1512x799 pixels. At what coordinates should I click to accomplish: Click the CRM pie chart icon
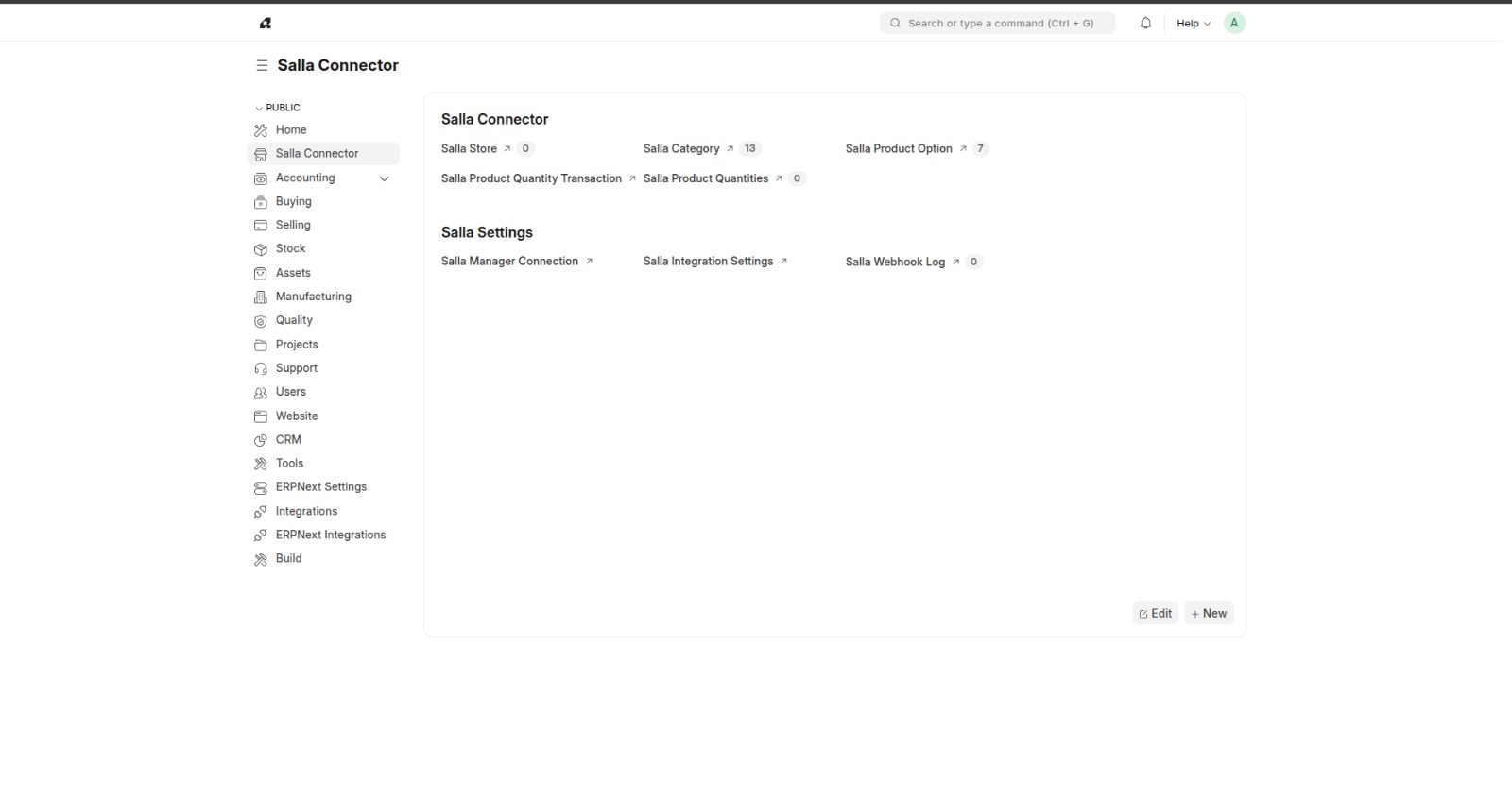pos(261,440)
